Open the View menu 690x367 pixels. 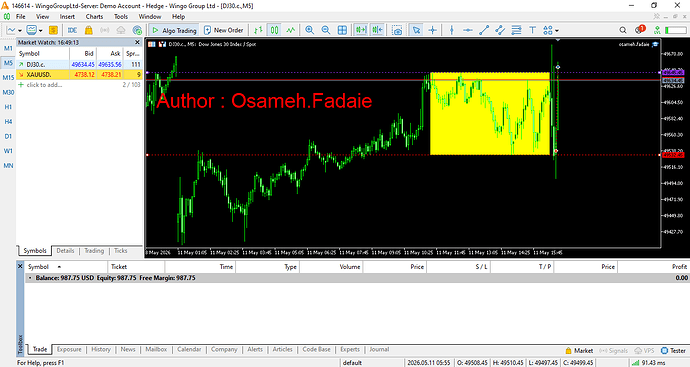click(x=42, y=17)
